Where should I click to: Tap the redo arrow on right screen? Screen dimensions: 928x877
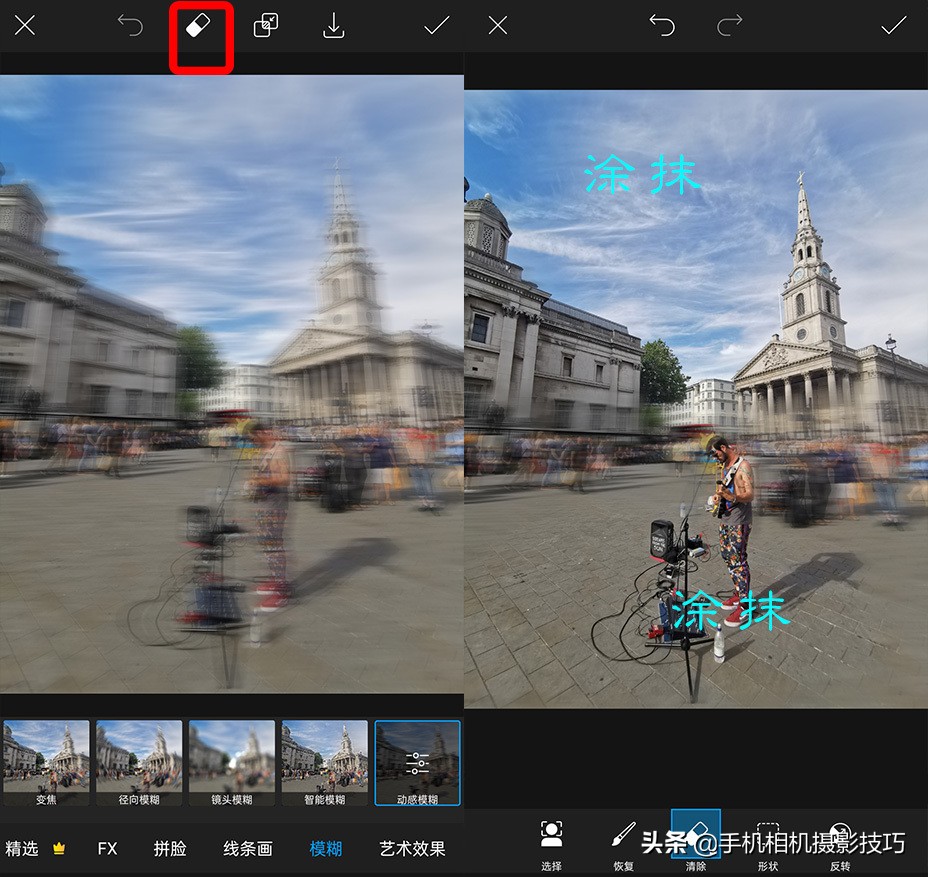[x=732, y=26]
